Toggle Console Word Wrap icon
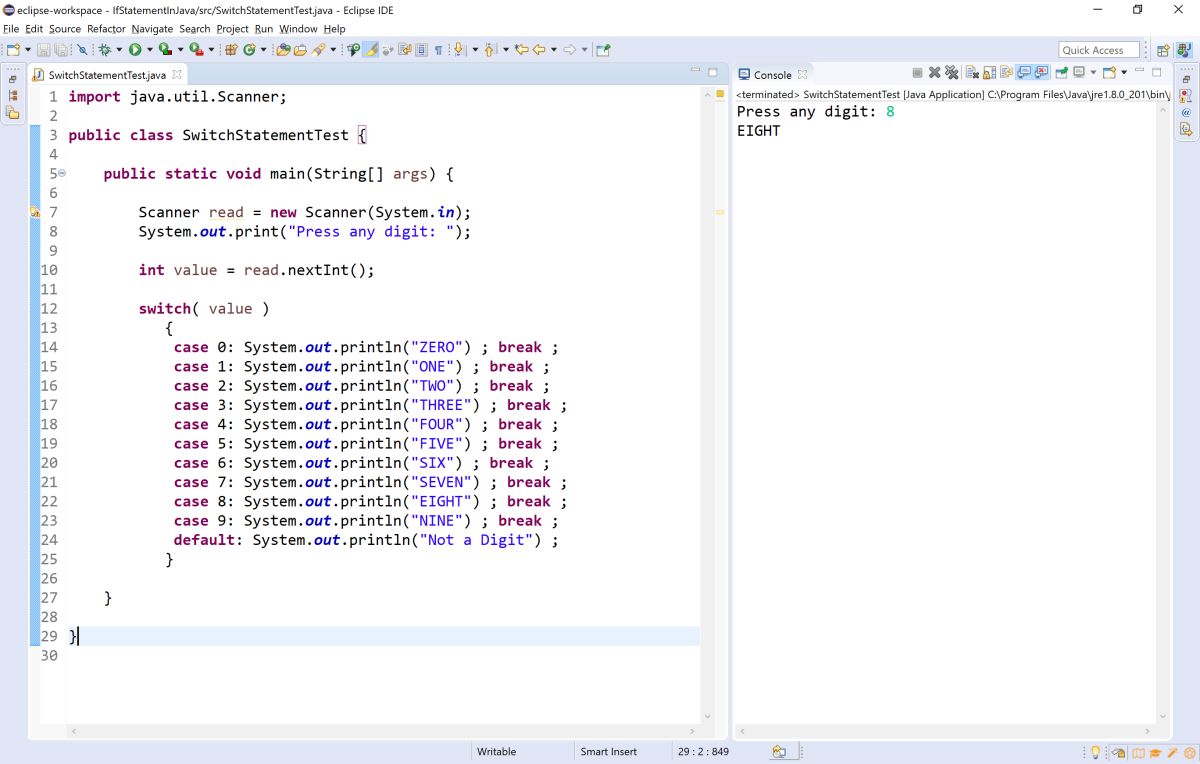 pyautogui.click(x=1006, y=72)
